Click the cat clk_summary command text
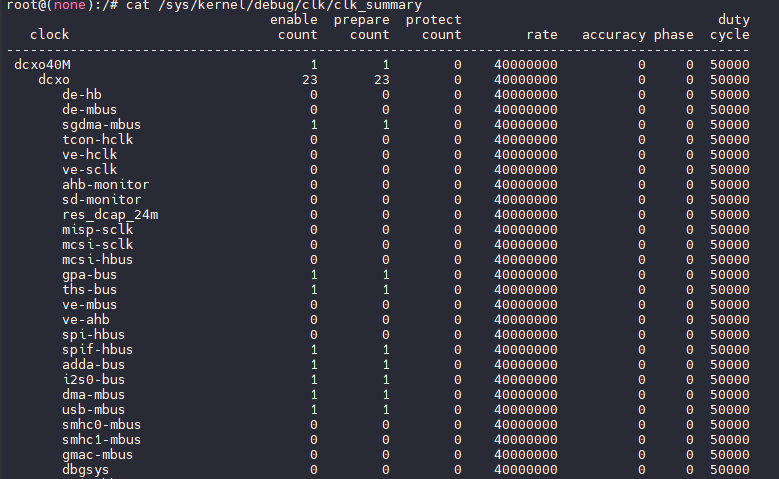 click(x=274, y=5)
